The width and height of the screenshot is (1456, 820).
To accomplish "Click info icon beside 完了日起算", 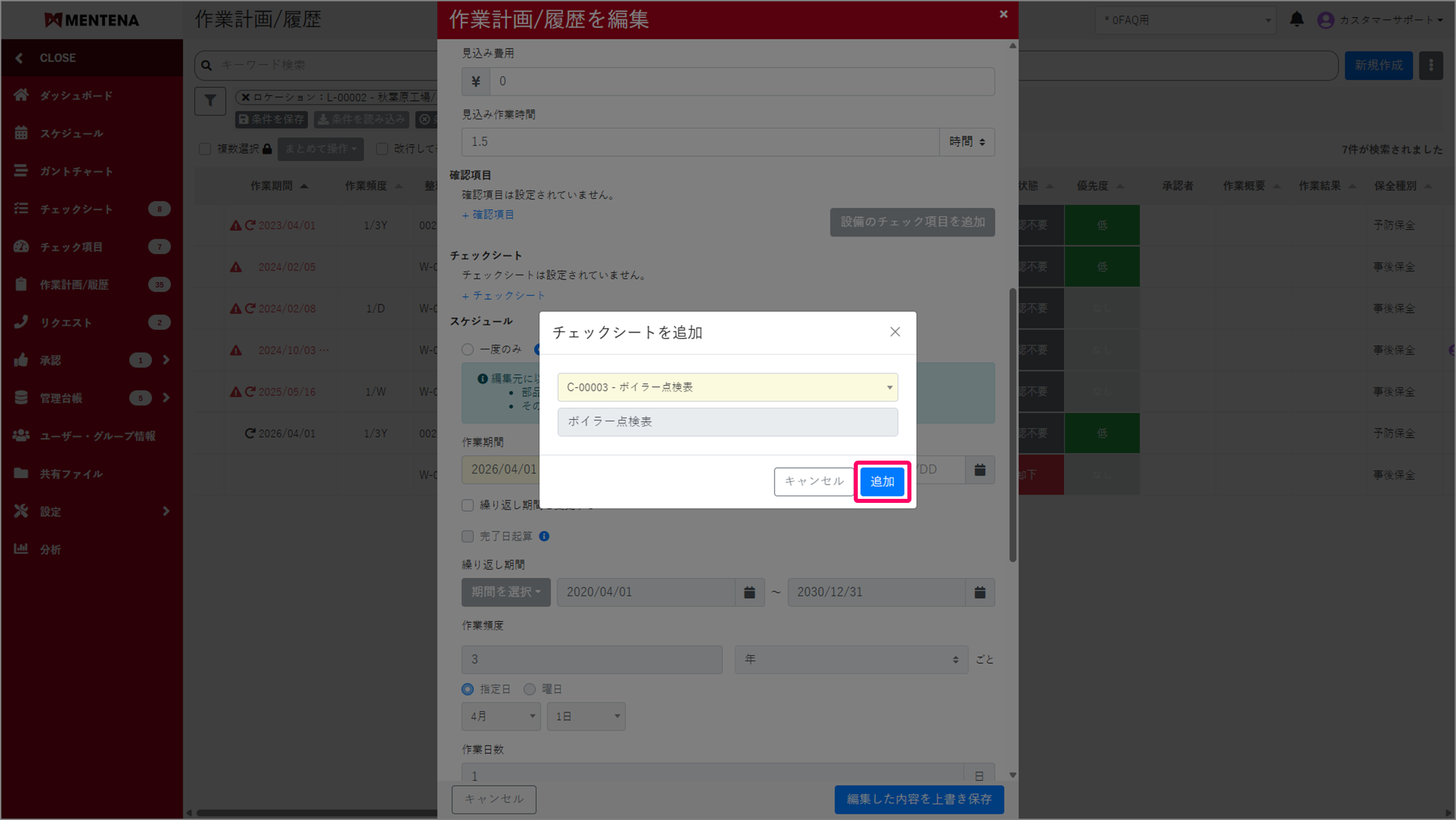I will [545, 536].
